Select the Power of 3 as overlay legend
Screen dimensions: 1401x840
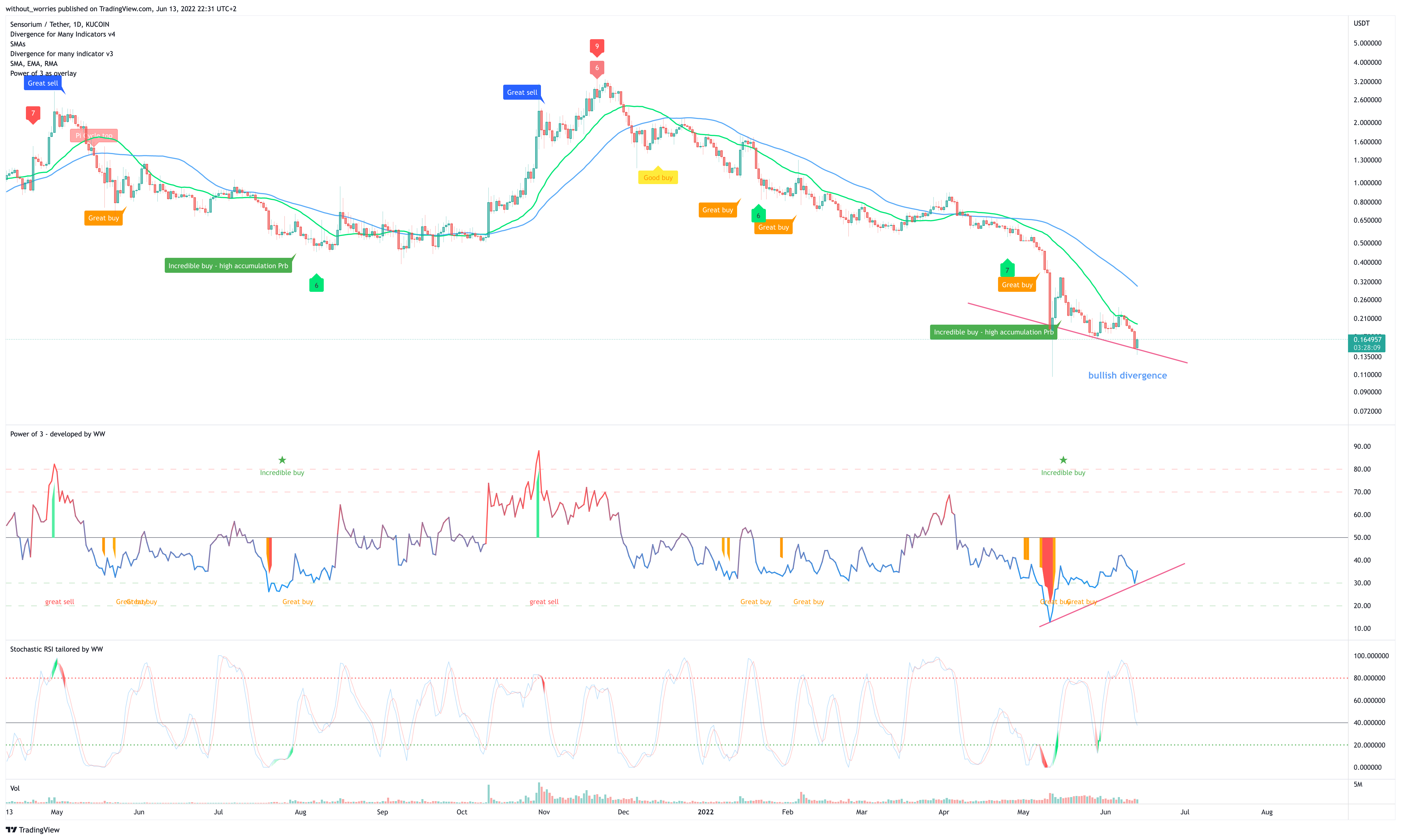(43, 73)
